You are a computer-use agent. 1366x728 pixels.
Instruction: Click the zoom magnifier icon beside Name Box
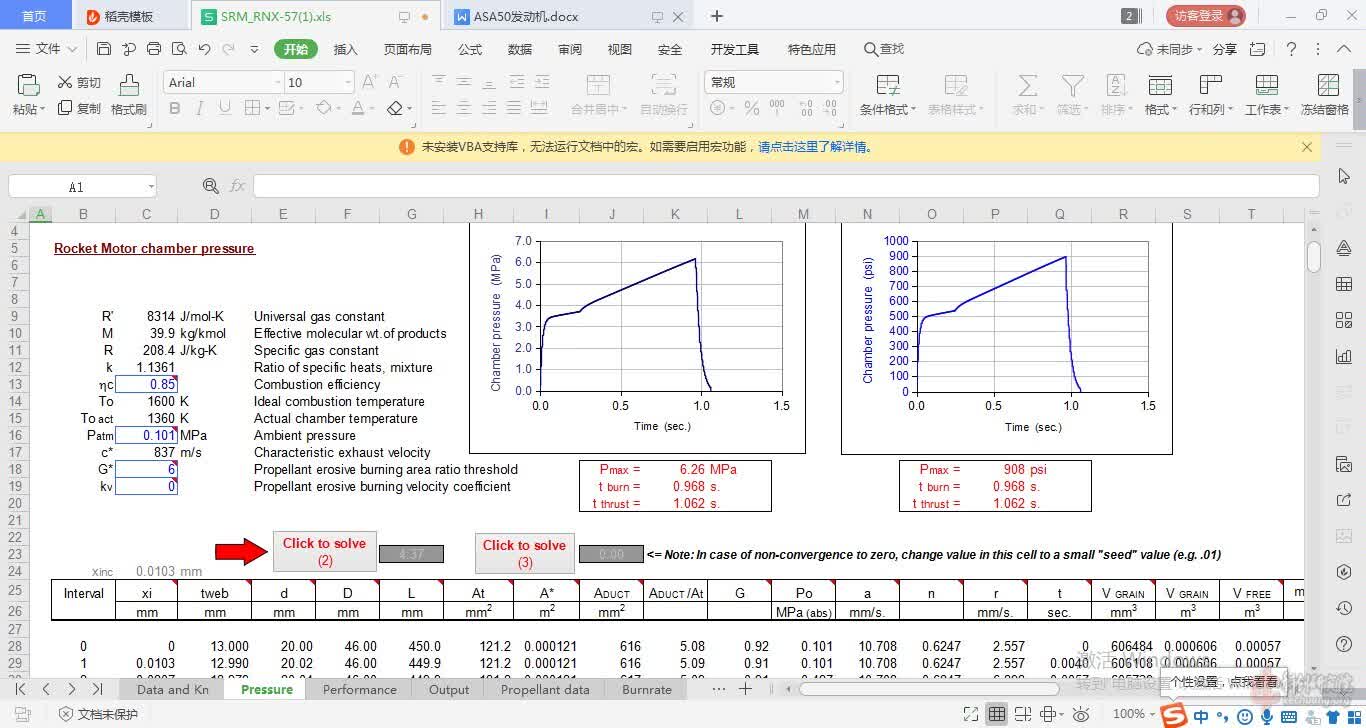(x=211, y=186)
